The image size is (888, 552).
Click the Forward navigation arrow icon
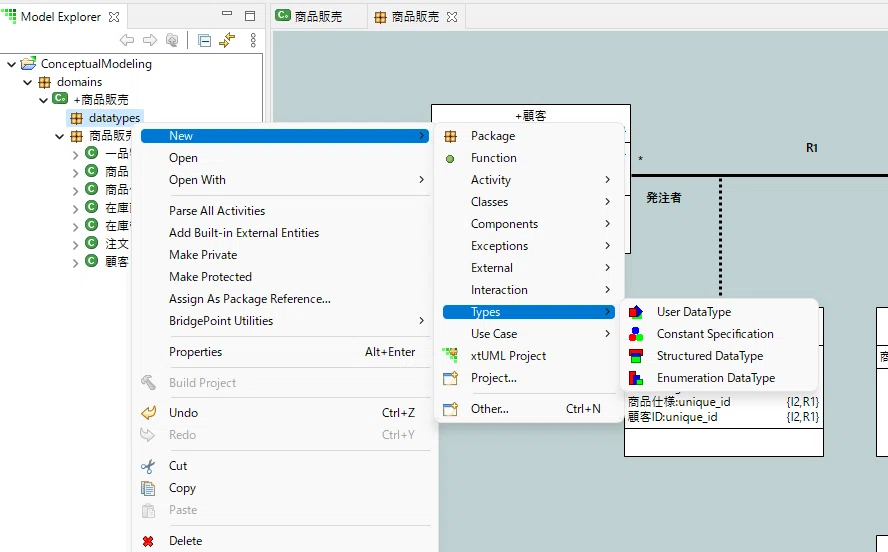pos(150,40)
